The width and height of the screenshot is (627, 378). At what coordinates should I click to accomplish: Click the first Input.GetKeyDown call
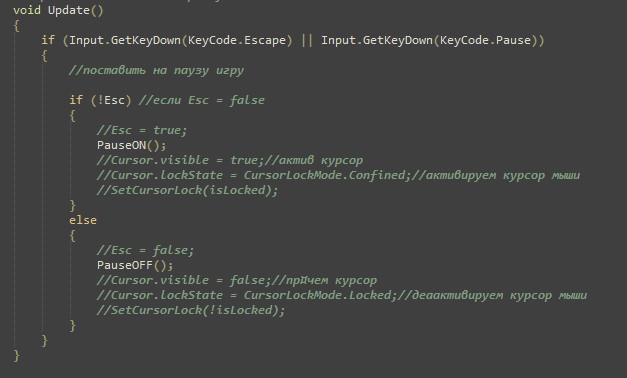pos(125,40)
